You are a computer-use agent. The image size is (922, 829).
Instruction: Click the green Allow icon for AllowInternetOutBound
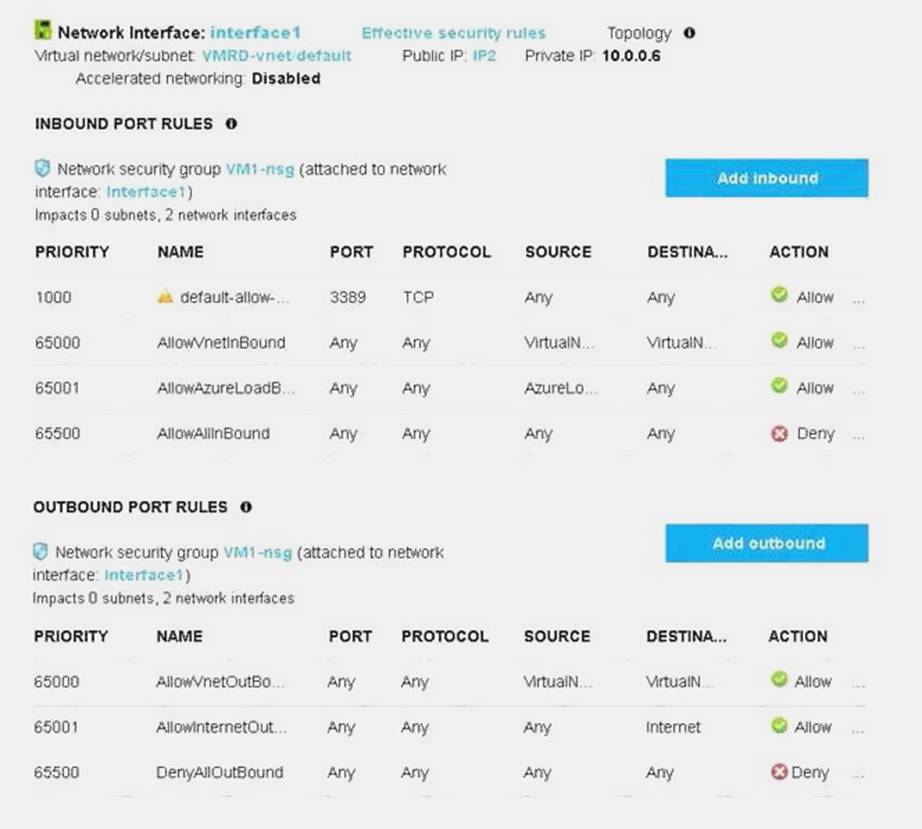[x=779, y=726]
